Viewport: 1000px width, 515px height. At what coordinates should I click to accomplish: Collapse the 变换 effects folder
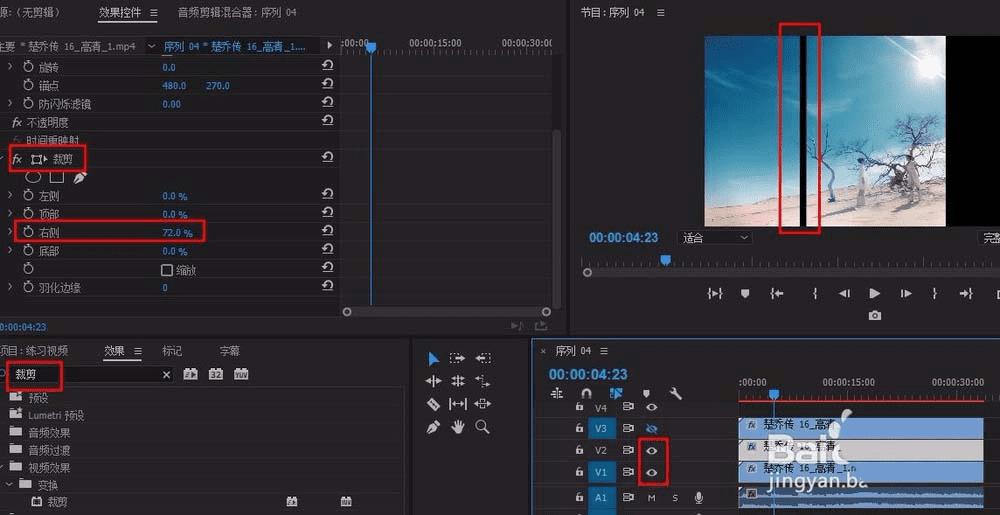[x=9, y=484]
